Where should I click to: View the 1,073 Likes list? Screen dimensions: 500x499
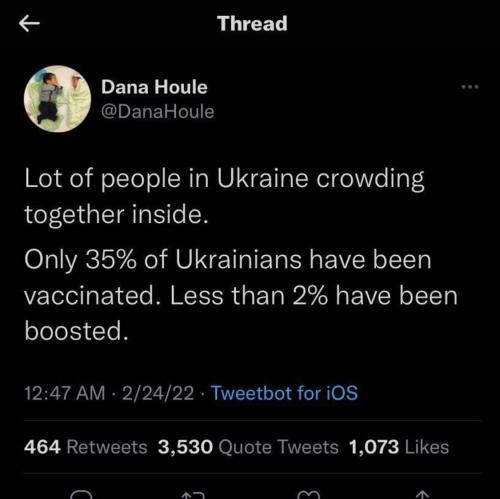(399, 447)
